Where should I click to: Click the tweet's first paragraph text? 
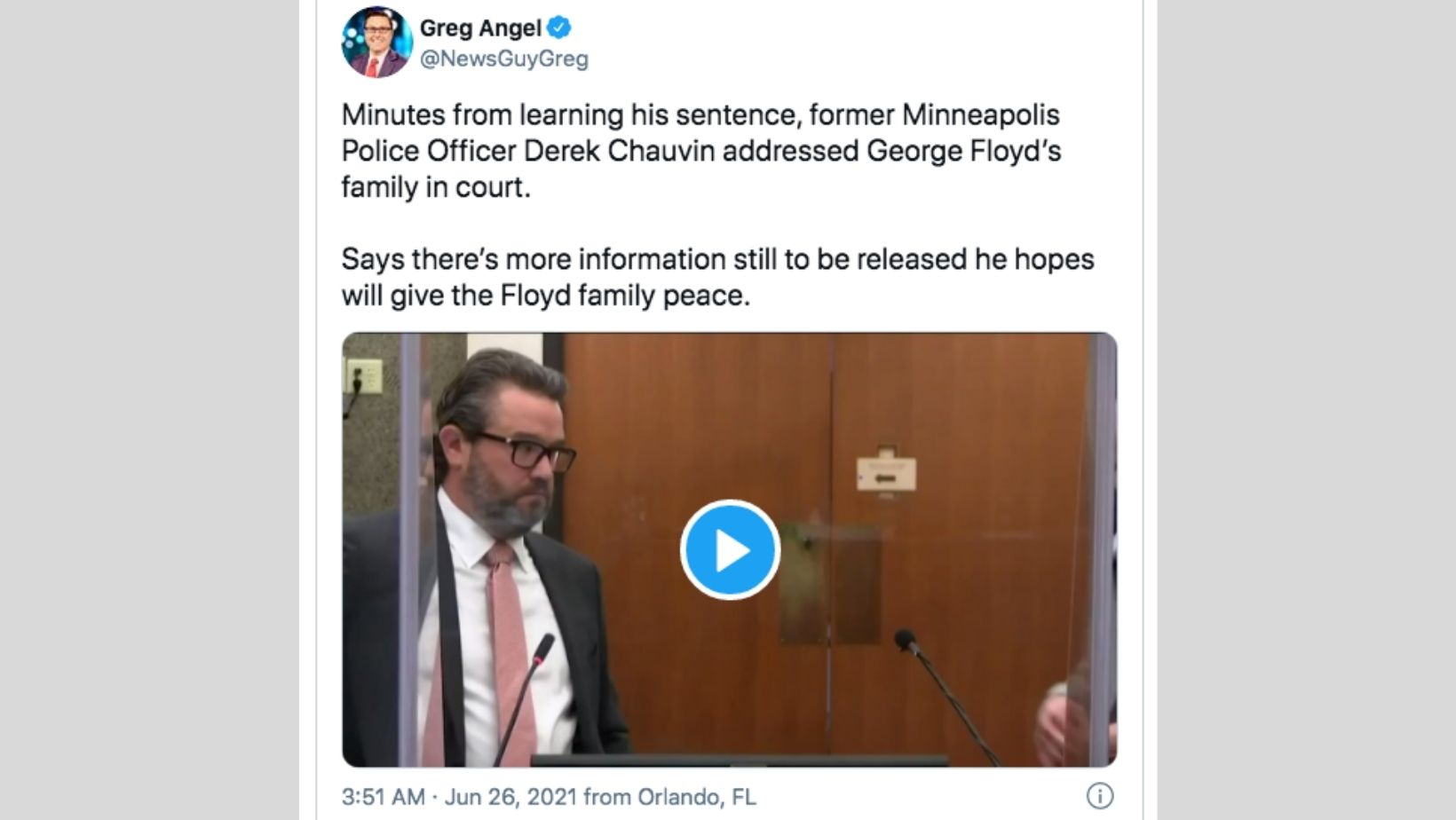pyautogui.click(x=701, y=151)
